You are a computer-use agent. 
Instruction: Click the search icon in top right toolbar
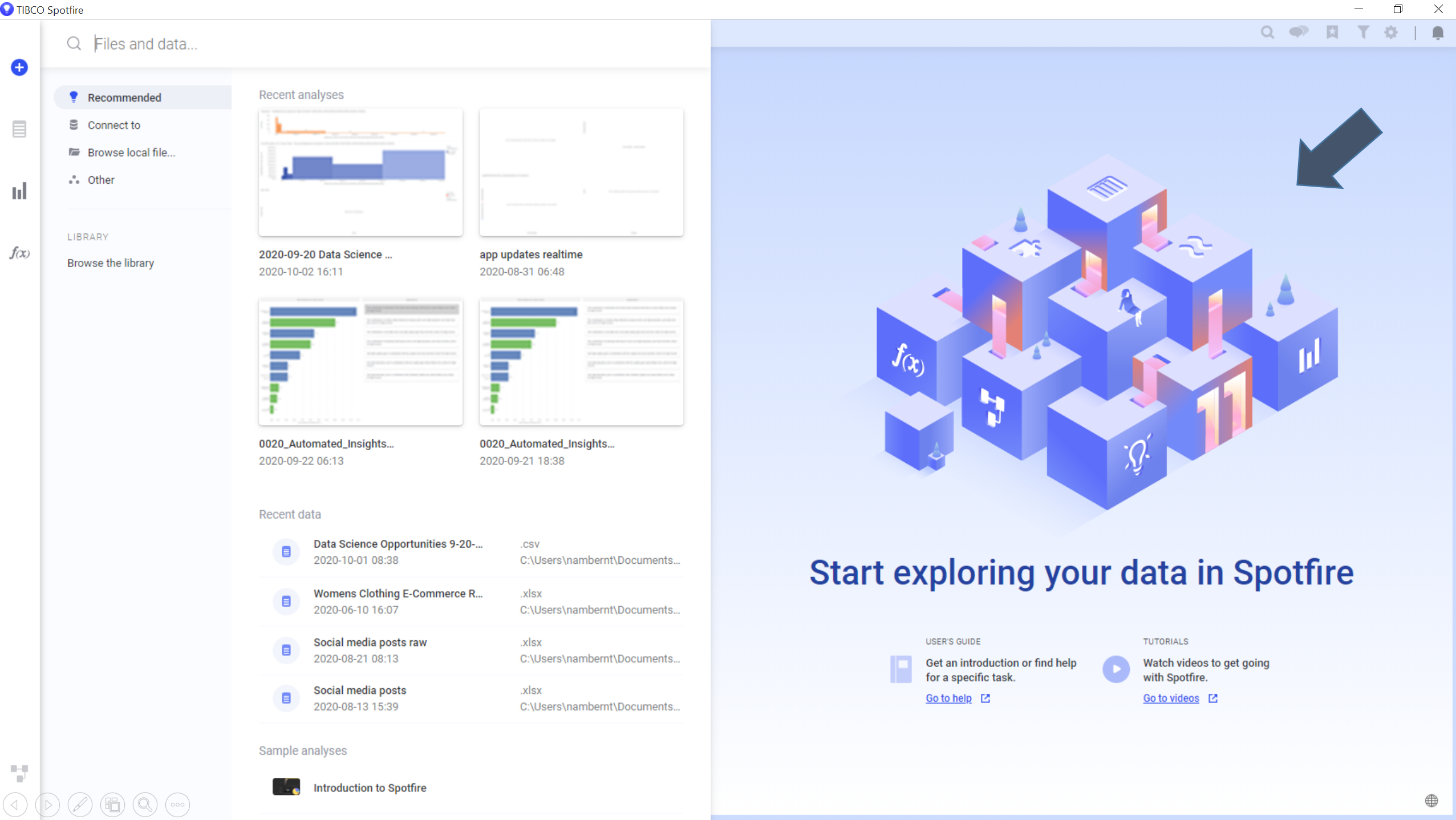[1267, 33]
